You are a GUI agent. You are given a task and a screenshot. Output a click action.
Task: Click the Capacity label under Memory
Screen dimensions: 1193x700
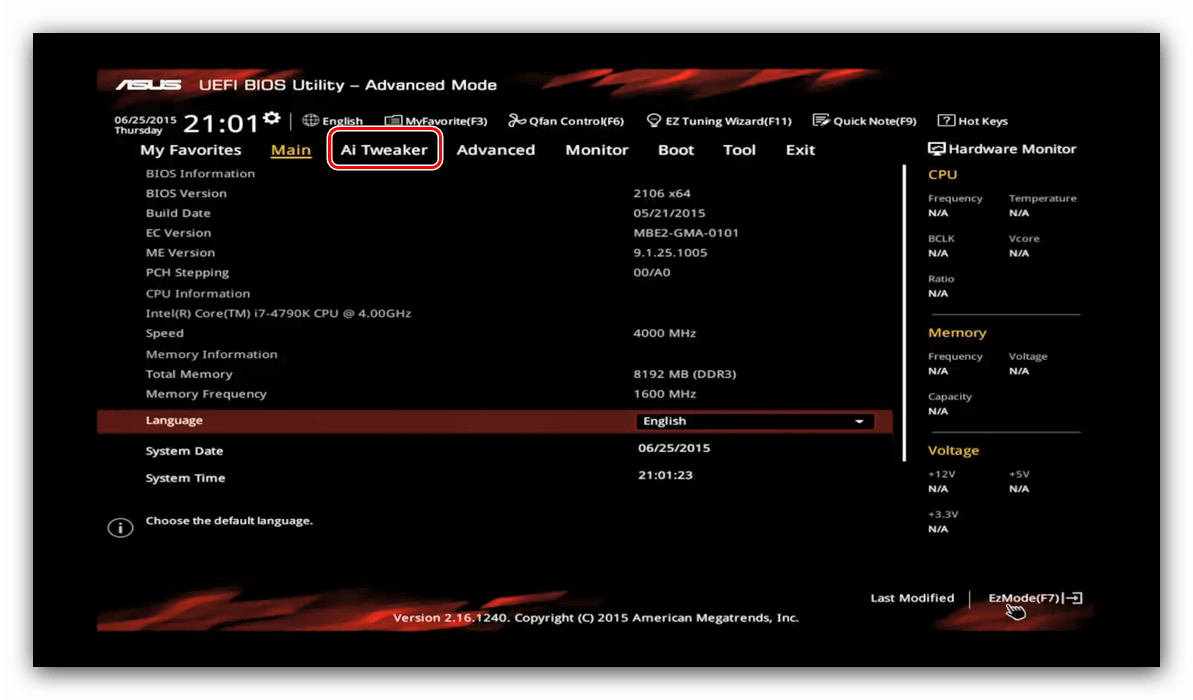click(x=950, y=397)
